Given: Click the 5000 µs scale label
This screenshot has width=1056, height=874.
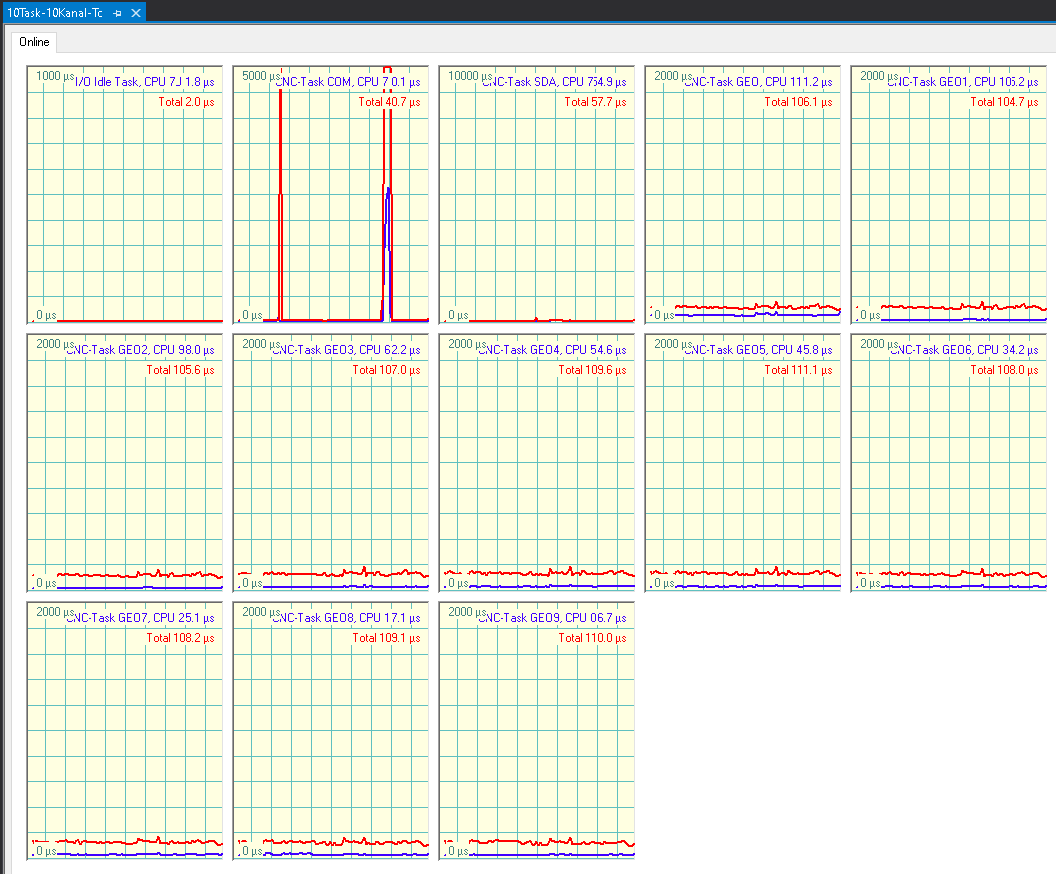Looking at the screenshot, I should 261,76.
